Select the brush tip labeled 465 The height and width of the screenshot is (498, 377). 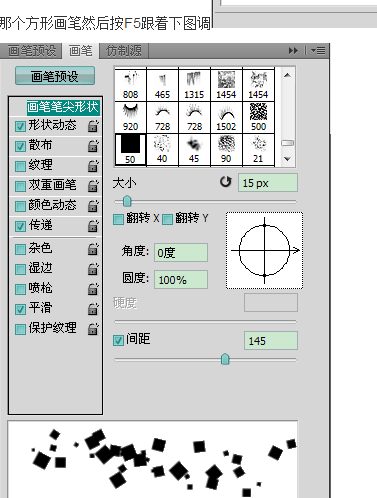(x=162, y=85)
